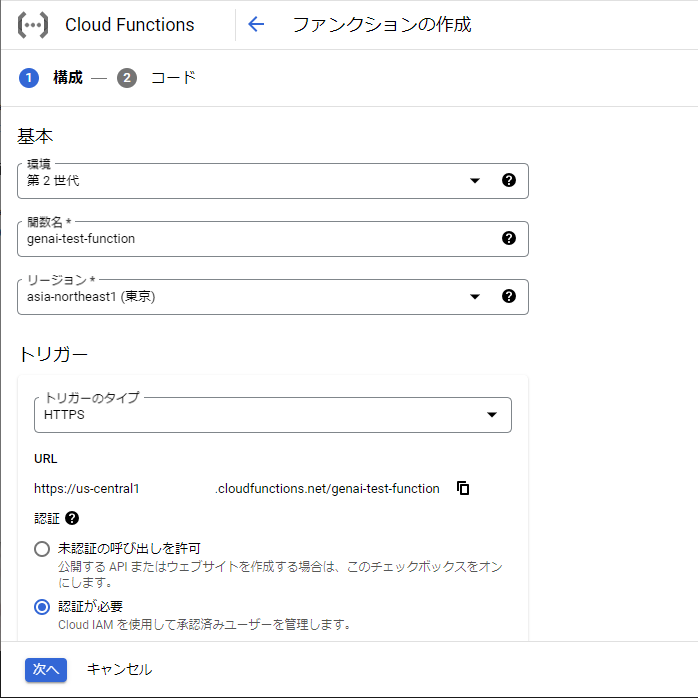Select 未認証の呼び出しを許可 radio option
The image size is (698, 698).
click(x=42, y=549)
